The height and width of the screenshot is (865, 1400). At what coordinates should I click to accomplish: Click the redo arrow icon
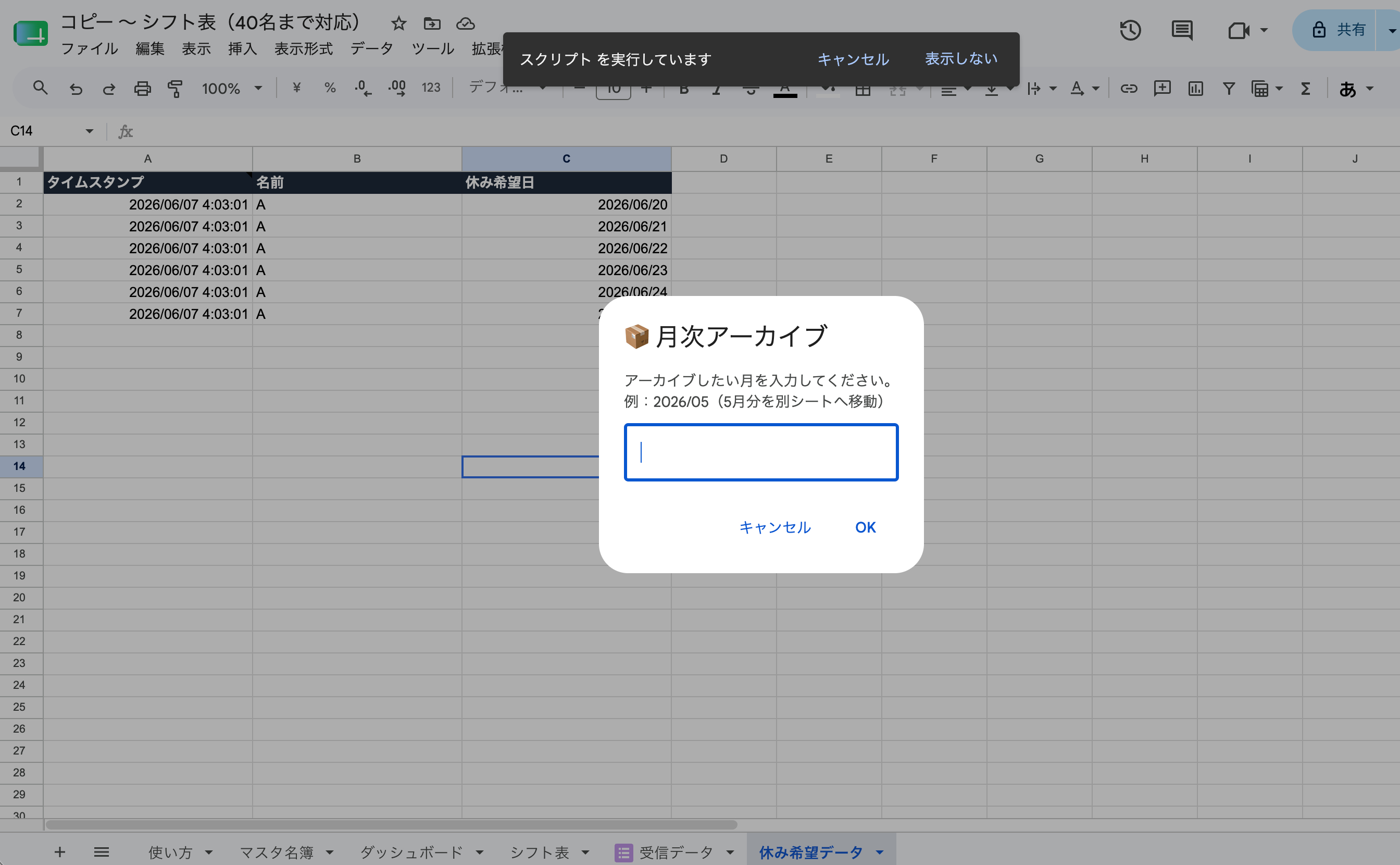point(109,89)
